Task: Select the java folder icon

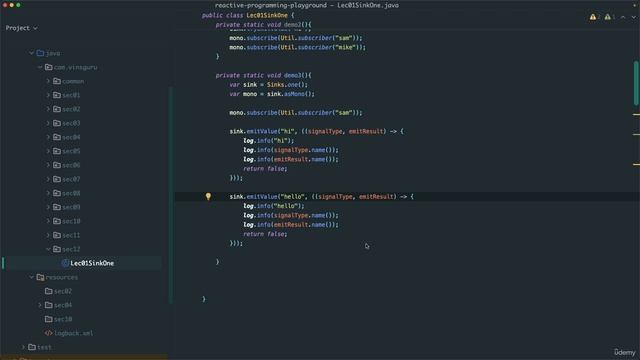Action: [40, 53]
